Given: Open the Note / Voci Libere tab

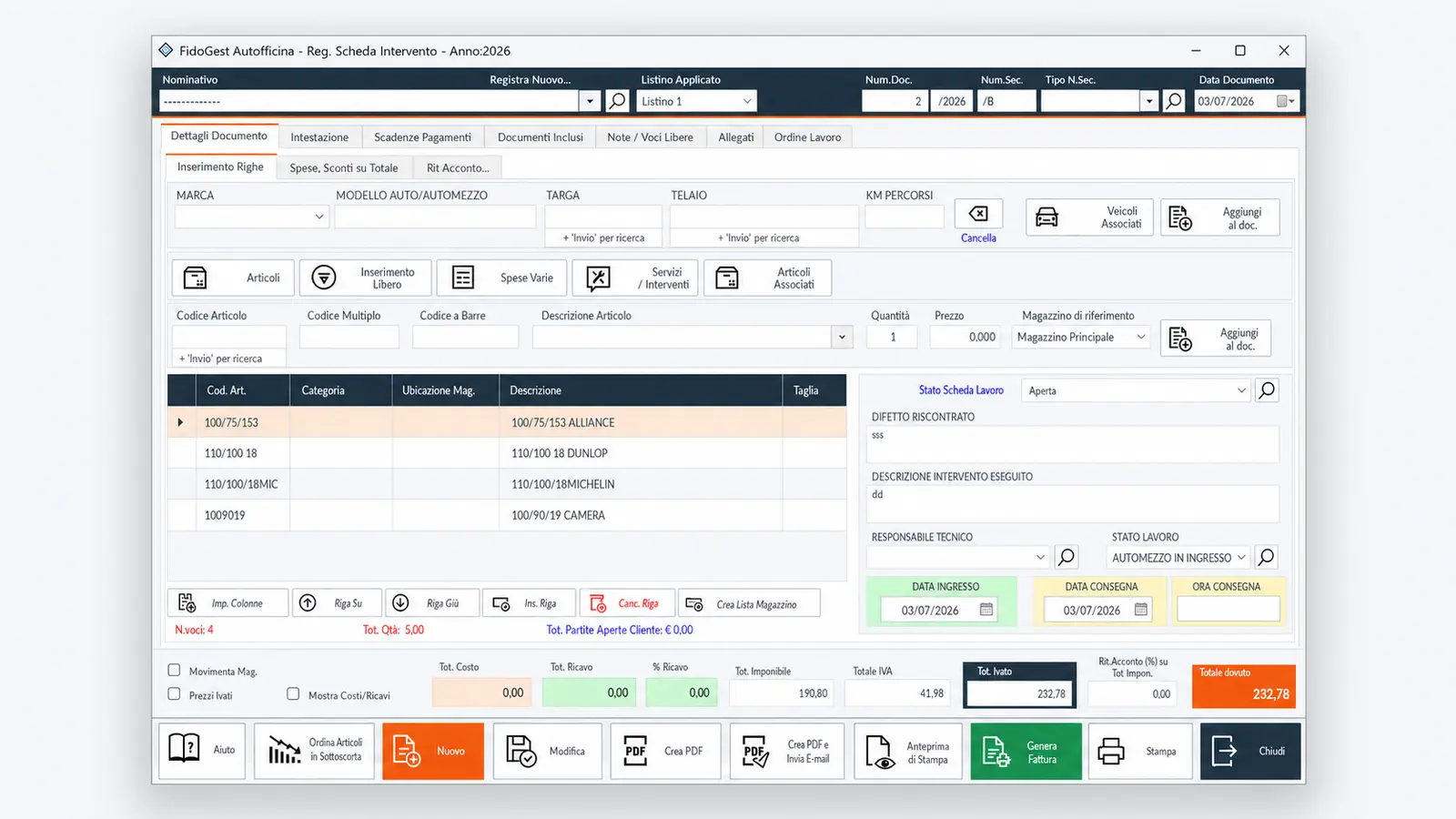Looking at the screenshot, I should click(651, 137).
